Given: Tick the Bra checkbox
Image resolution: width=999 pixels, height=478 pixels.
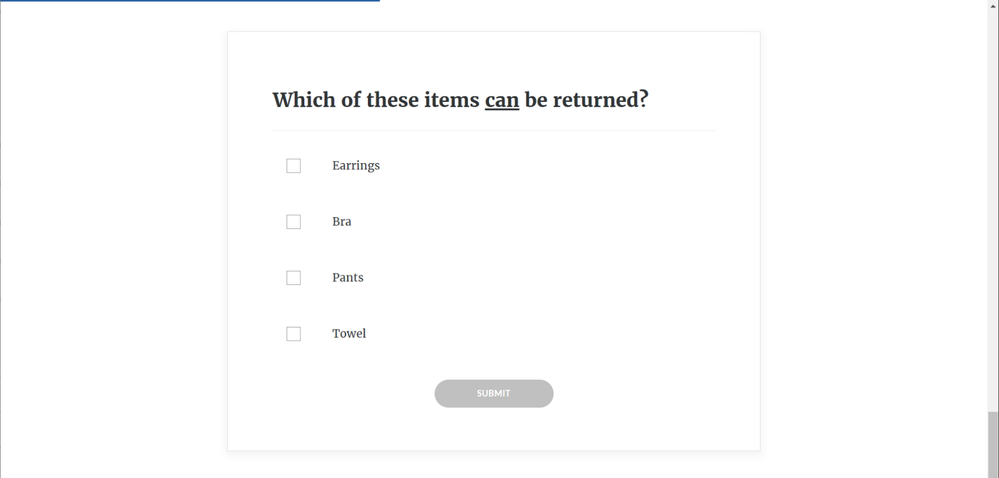Looking at the screenshot, I should pyautogui.click(x=293, y=222).
